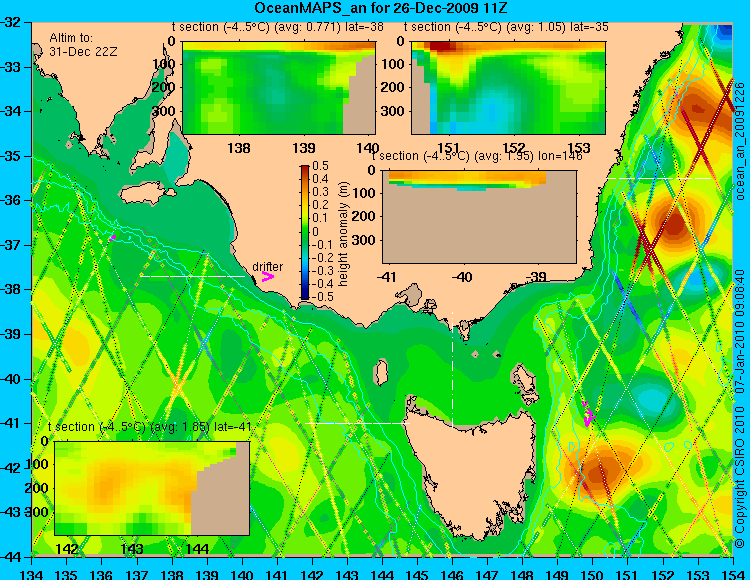Open the lat=-38 temperature section plot
750x580 pixels.
(x=279, y=88)
